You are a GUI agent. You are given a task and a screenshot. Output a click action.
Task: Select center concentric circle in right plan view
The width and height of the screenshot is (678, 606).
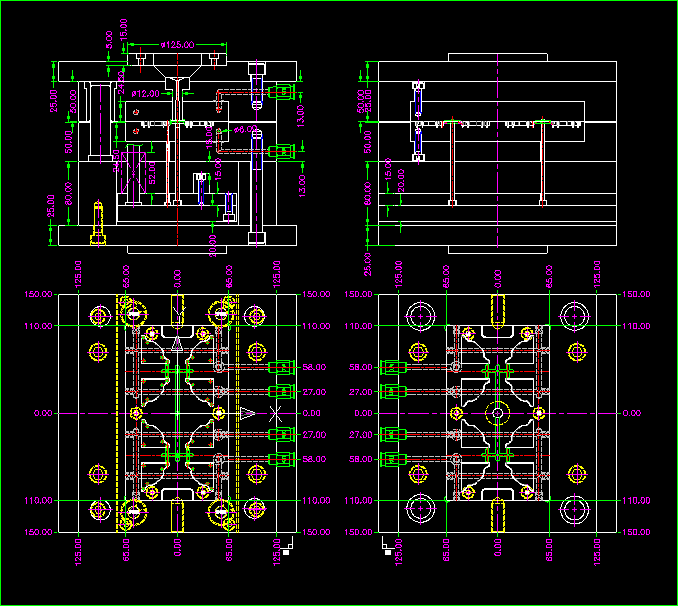(x=498, y=413)
